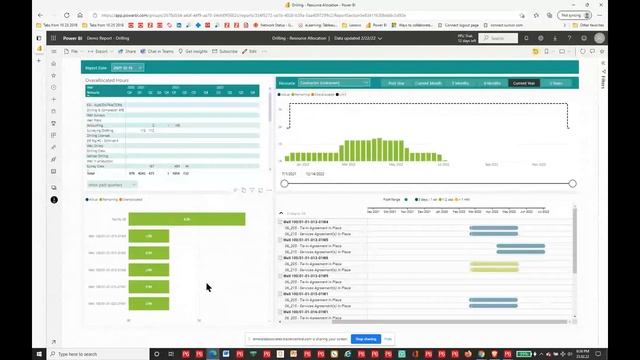The image size is (640, 360).
Task: Click download icon in Power BI header
Action: tap(555, 38)
